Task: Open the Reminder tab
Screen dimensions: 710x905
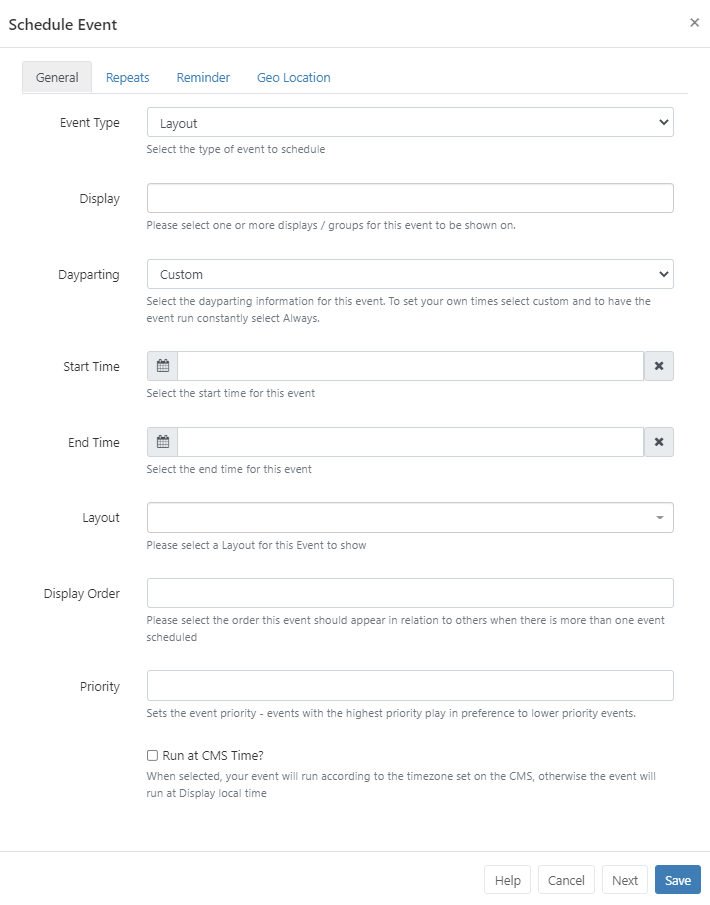Action: point(202,77)
